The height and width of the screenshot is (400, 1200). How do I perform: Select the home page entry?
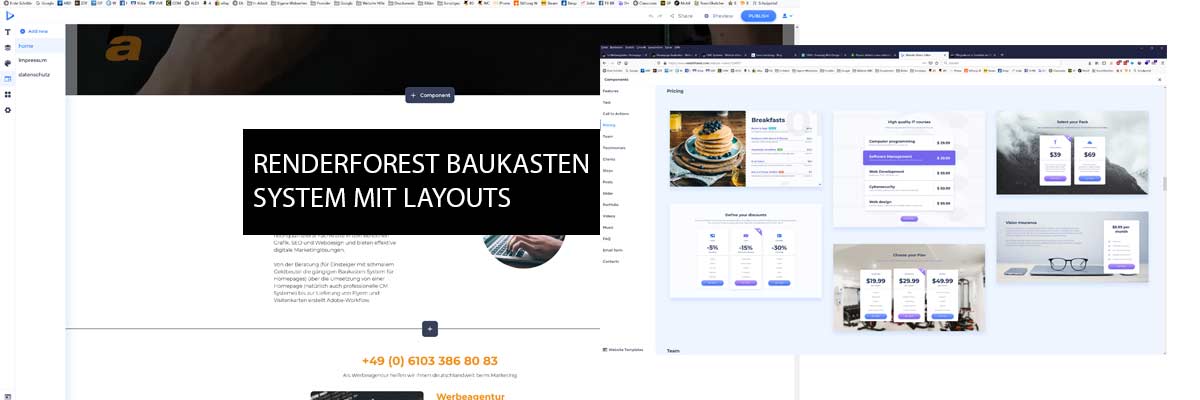coord(40,46)
